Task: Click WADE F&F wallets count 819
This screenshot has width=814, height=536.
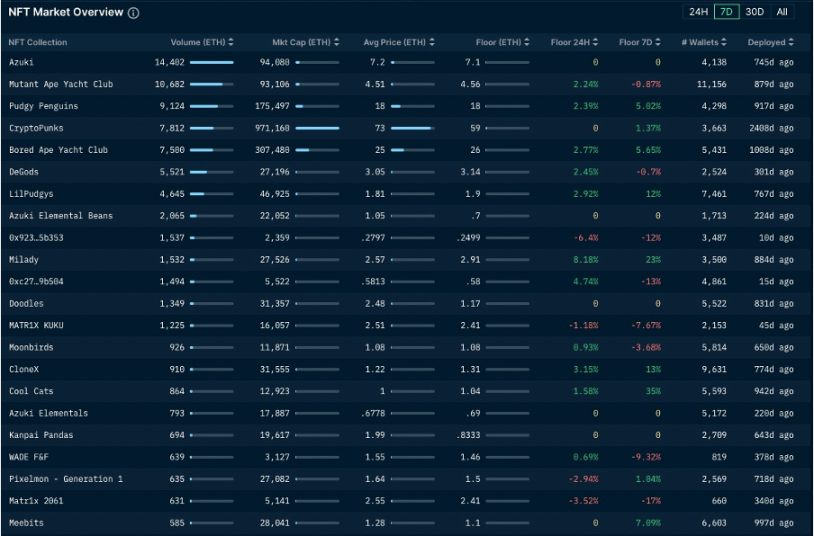Action: point(719,457)
